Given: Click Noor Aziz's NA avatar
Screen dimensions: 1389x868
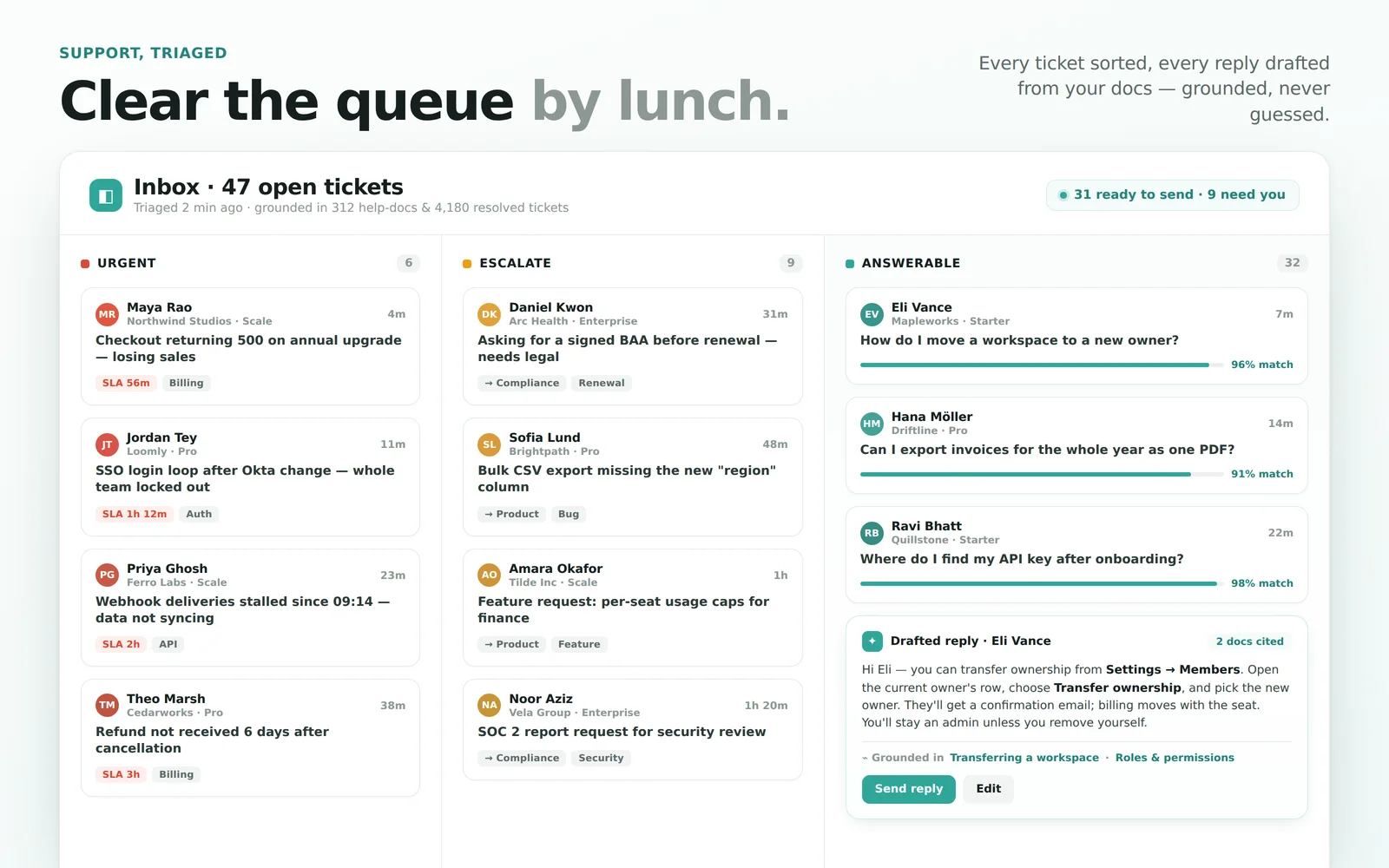Looking at the screenshot, I should pos(490,706).
